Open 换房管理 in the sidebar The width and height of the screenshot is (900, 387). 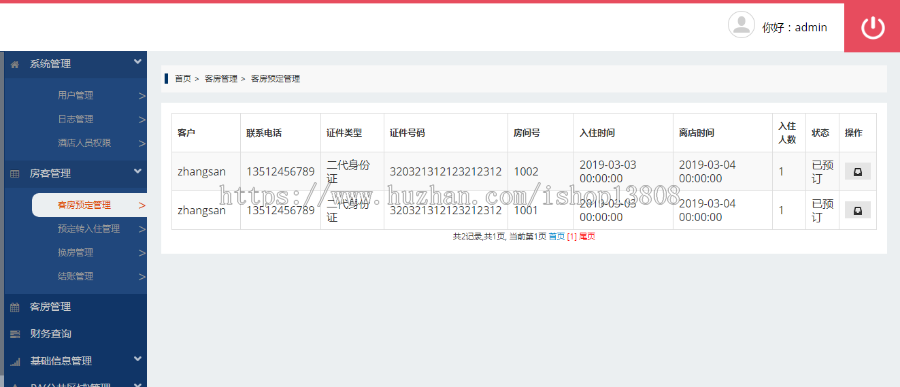click(75, 253)
